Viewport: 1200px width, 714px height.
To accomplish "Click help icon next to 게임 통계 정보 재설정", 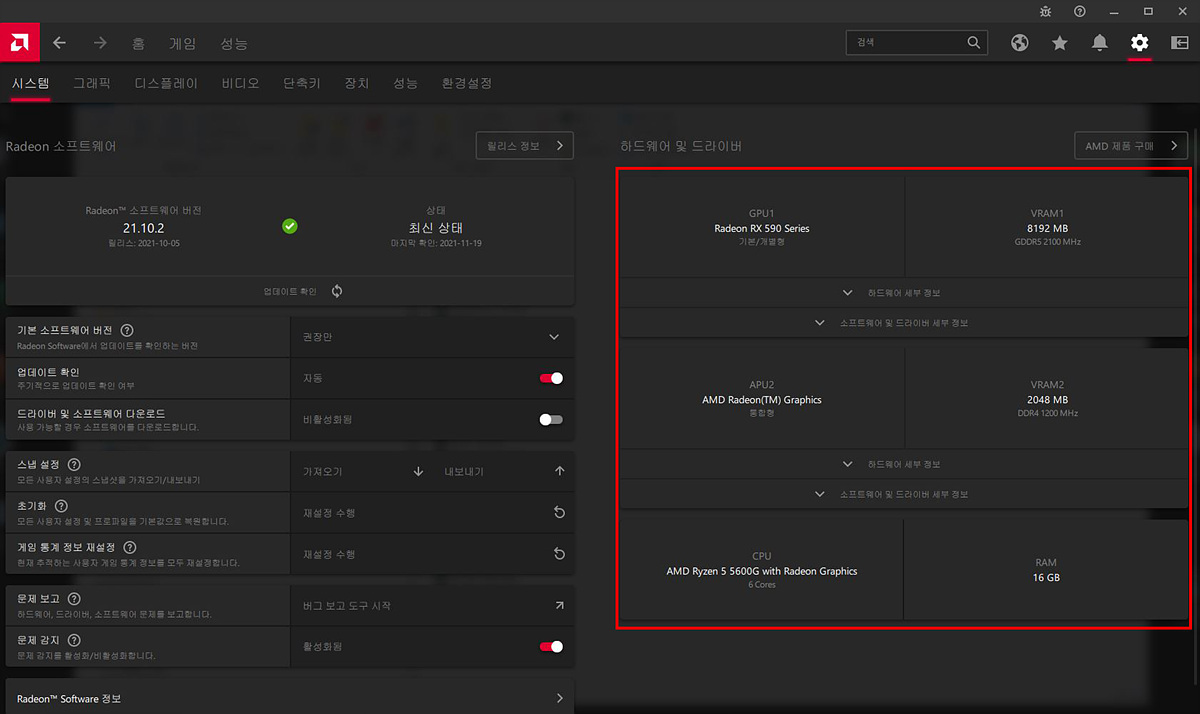I will coord(130,548).
